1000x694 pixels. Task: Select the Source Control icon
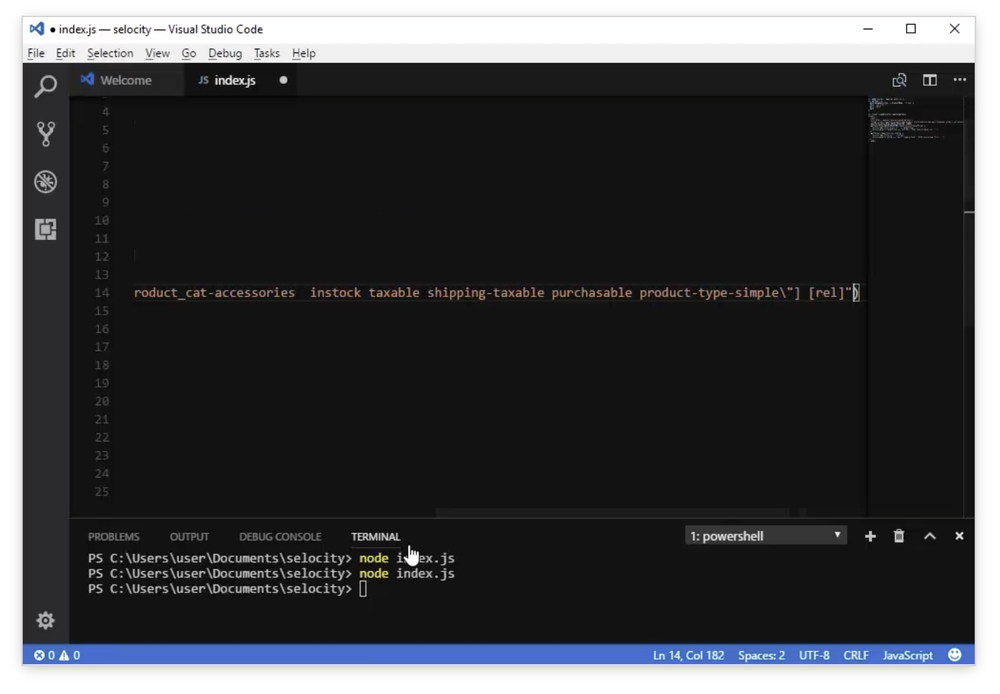coord(44,134)
